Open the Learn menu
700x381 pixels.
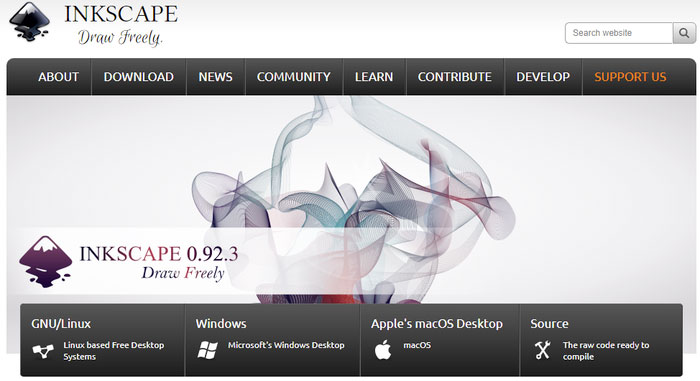tap(374, 77)
